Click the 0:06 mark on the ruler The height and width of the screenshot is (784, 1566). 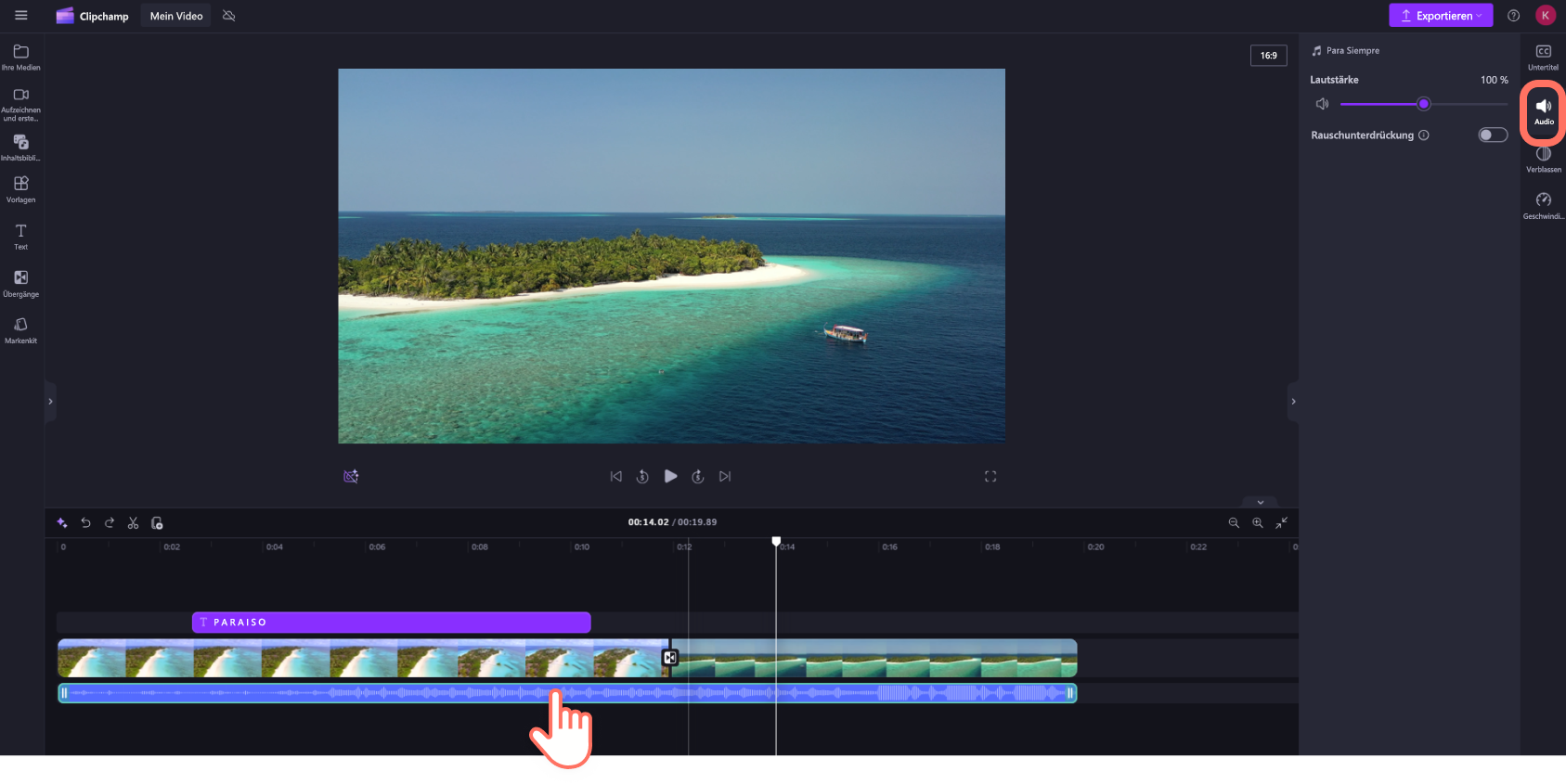377,547
